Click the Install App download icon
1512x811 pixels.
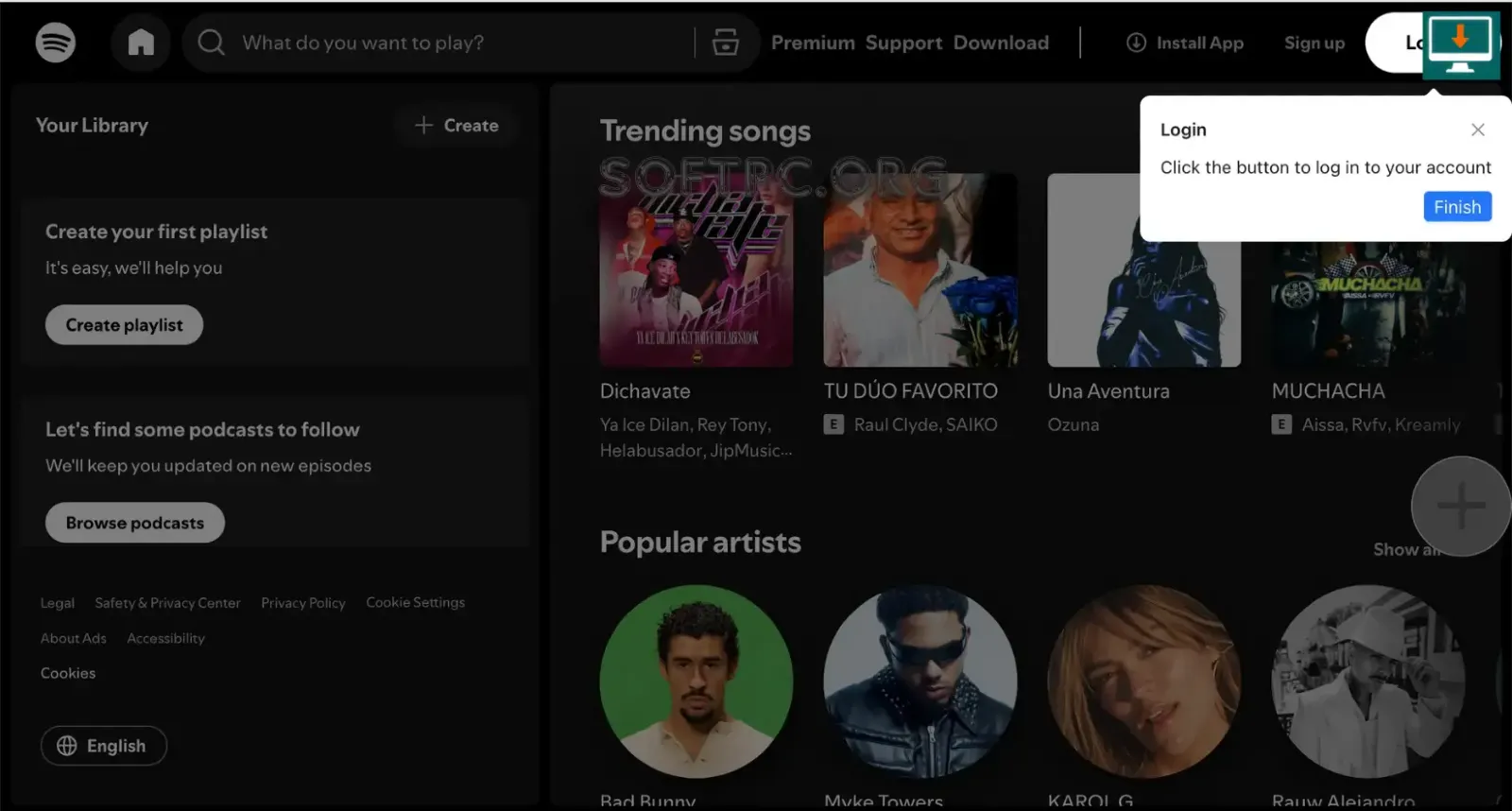1136,43
